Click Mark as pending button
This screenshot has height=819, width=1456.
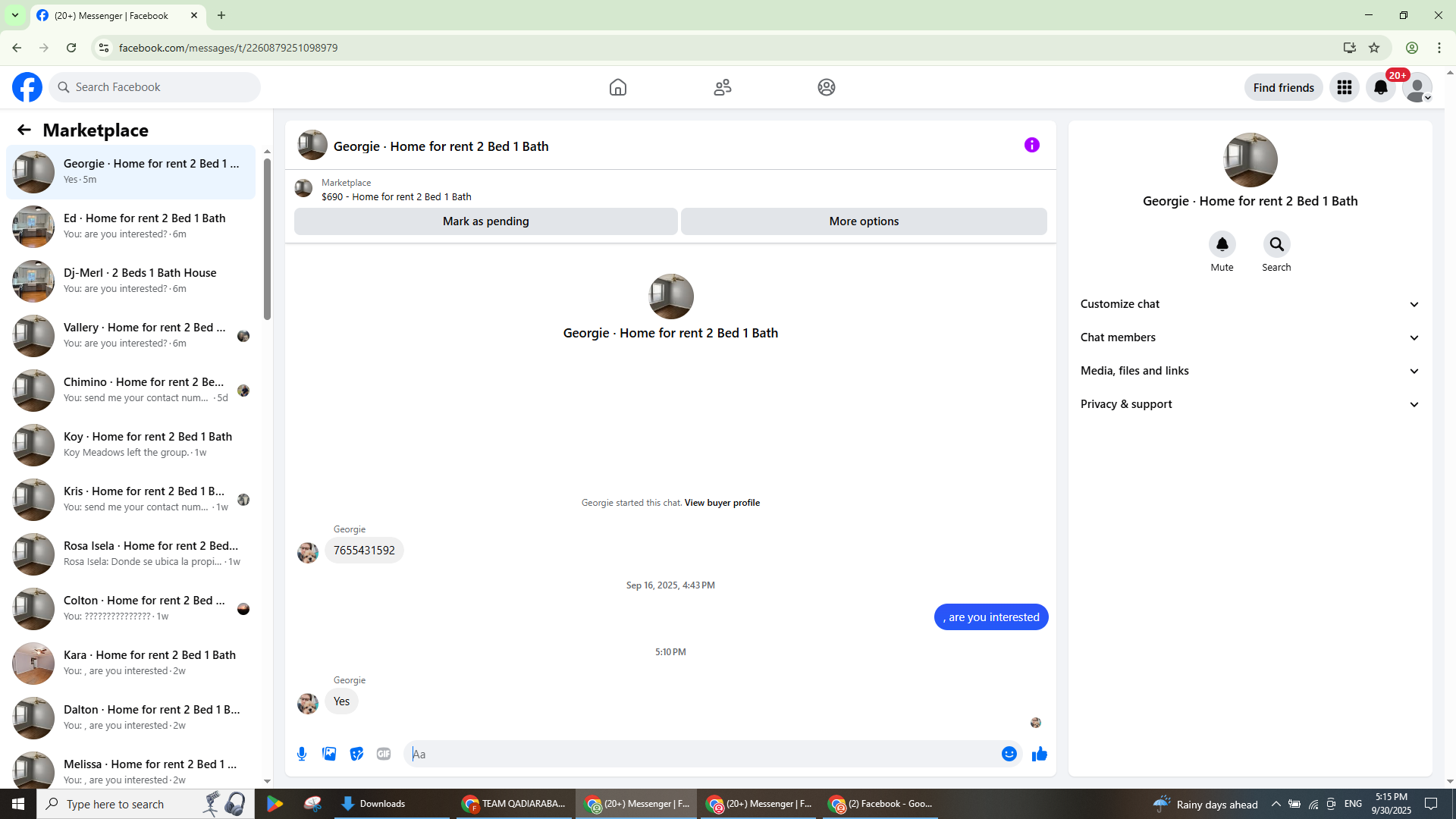point(486,221)
